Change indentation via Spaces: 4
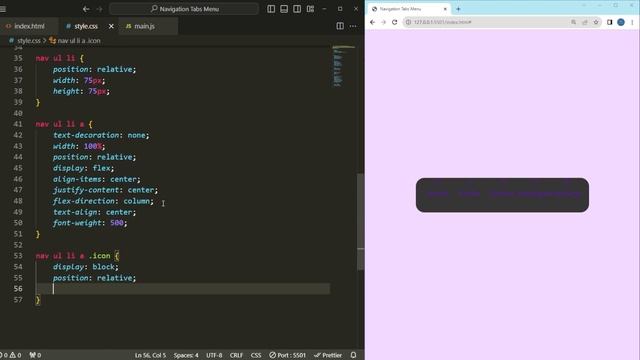 click(x=186, y=355)
